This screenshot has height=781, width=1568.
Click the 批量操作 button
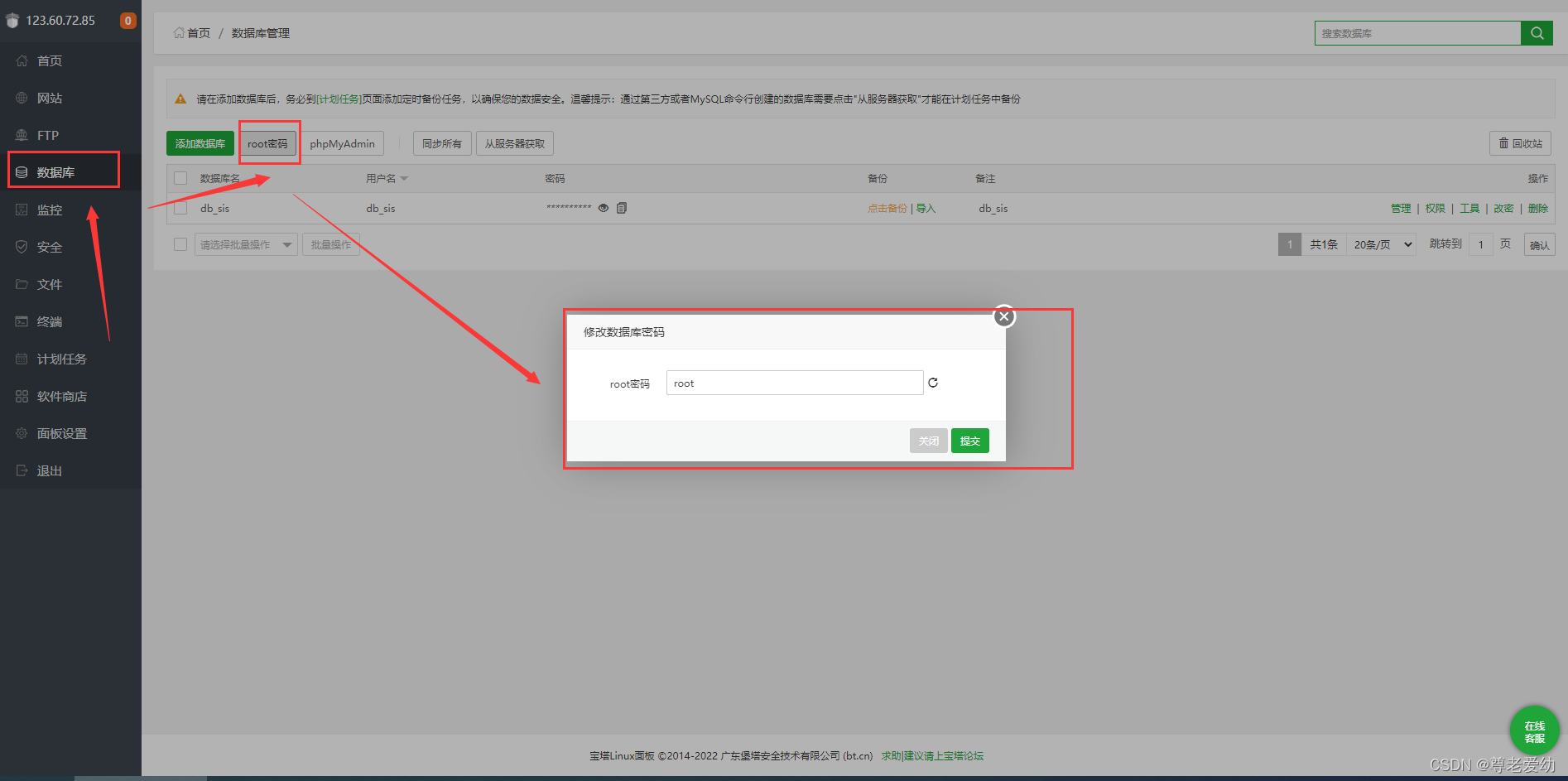(x=331, y=244)
